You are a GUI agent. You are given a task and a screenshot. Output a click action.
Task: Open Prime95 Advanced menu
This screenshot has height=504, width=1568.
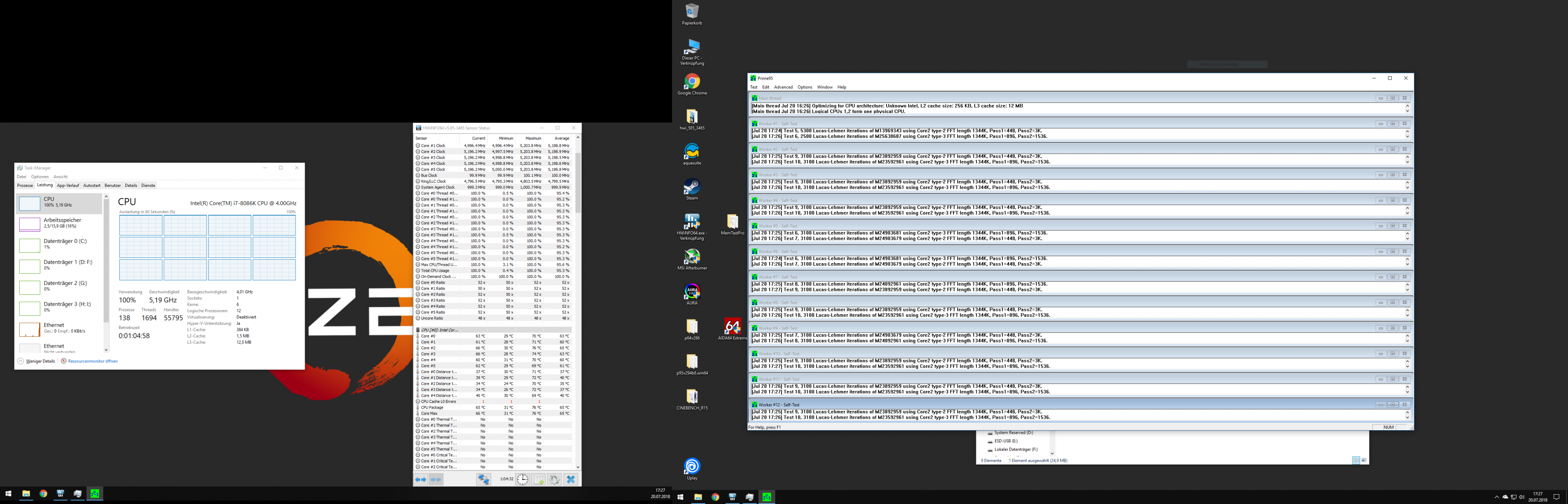pyautogui.click(x=783, y=87)
